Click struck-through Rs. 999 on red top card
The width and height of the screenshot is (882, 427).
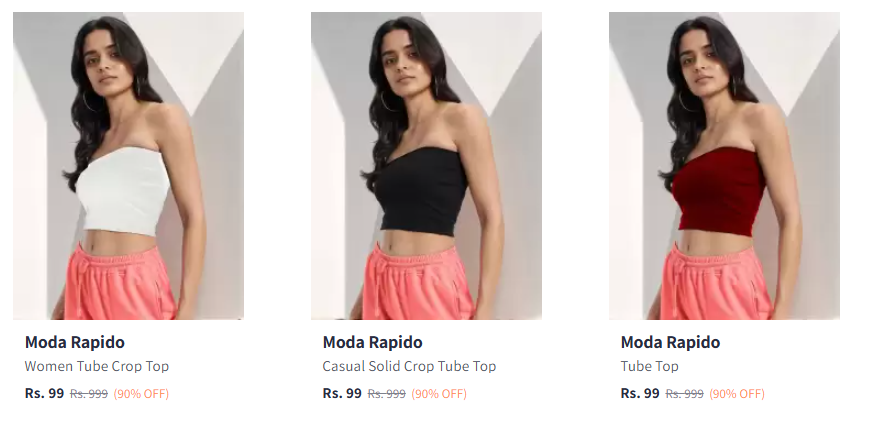685,394
